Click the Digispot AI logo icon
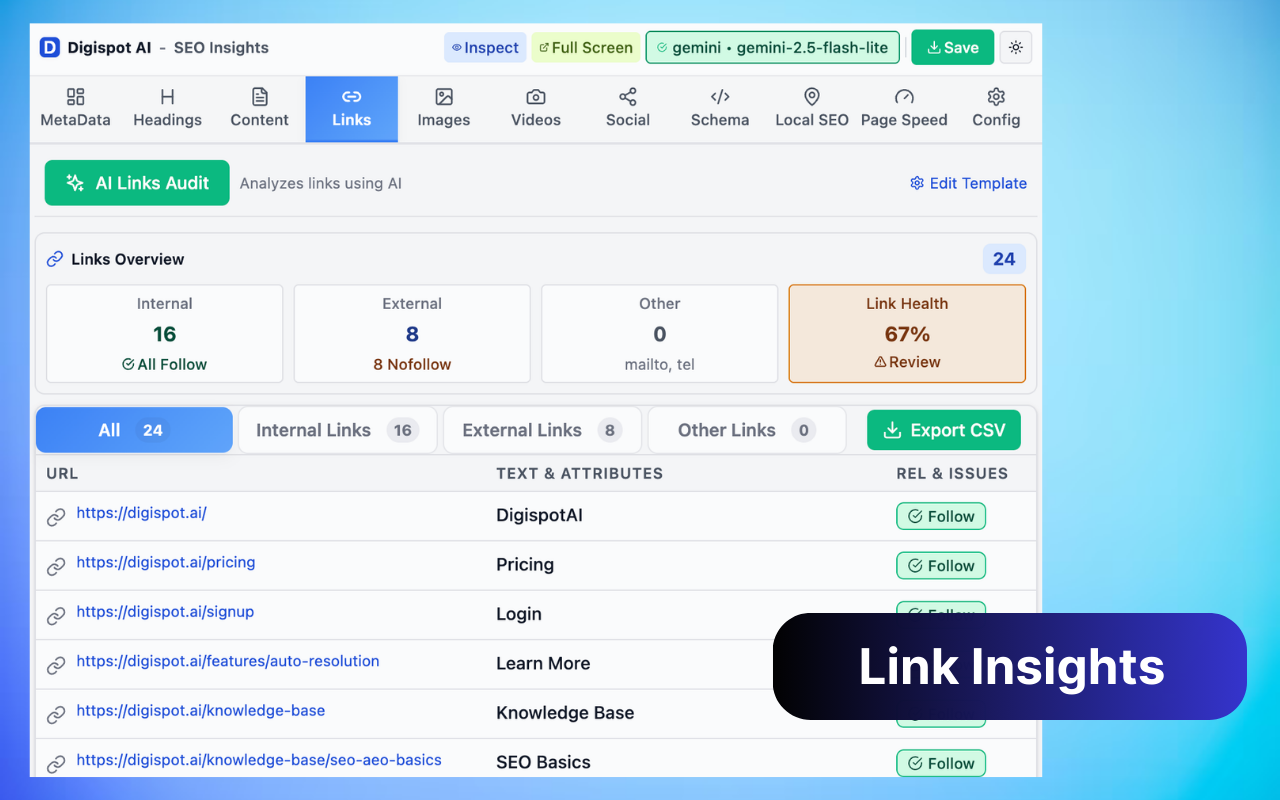 click(50, 47)
